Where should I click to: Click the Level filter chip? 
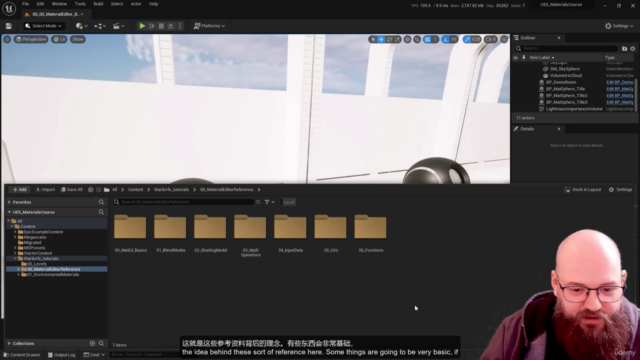[289, 202]
